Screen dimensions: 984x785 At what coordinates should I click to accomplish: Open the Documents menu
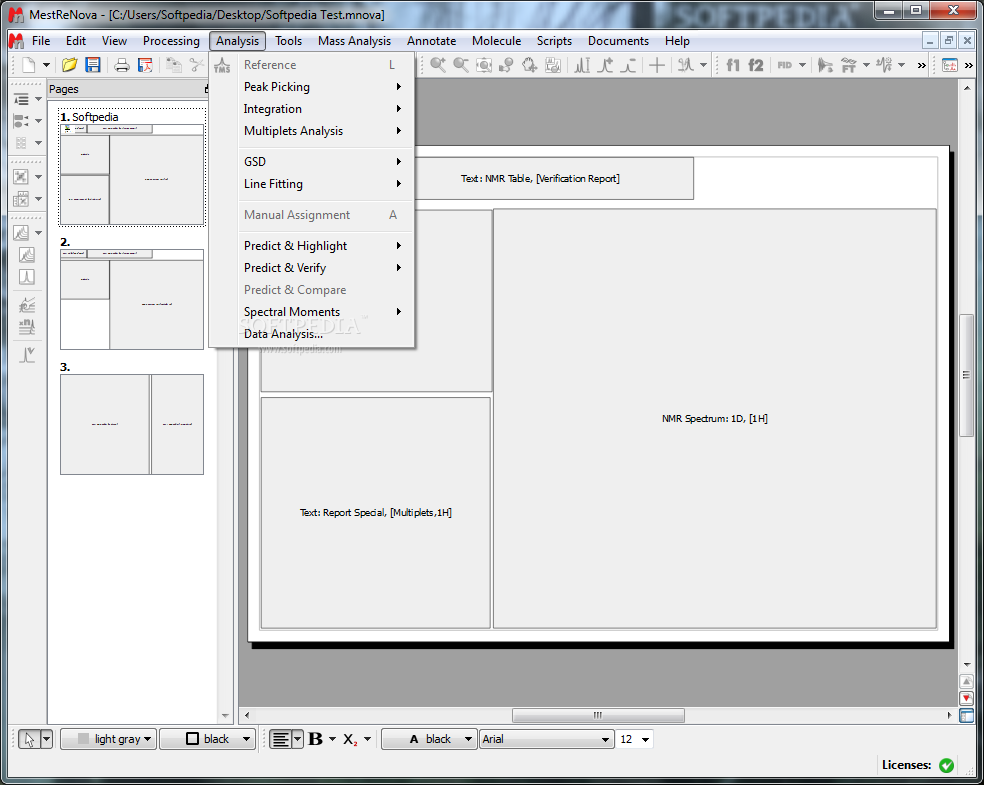tap(618, 41)
